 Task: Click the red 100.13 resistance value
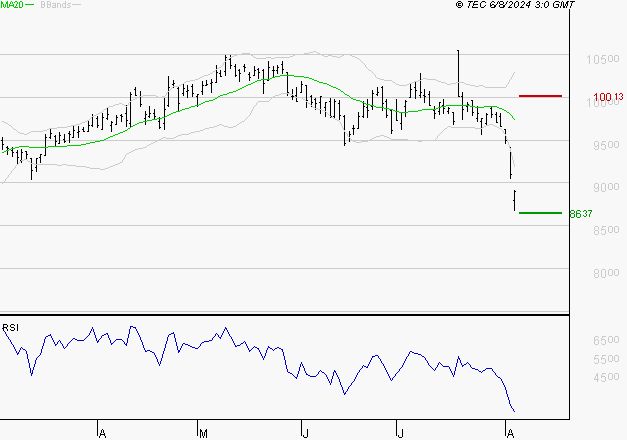click(x=608, y=96)
